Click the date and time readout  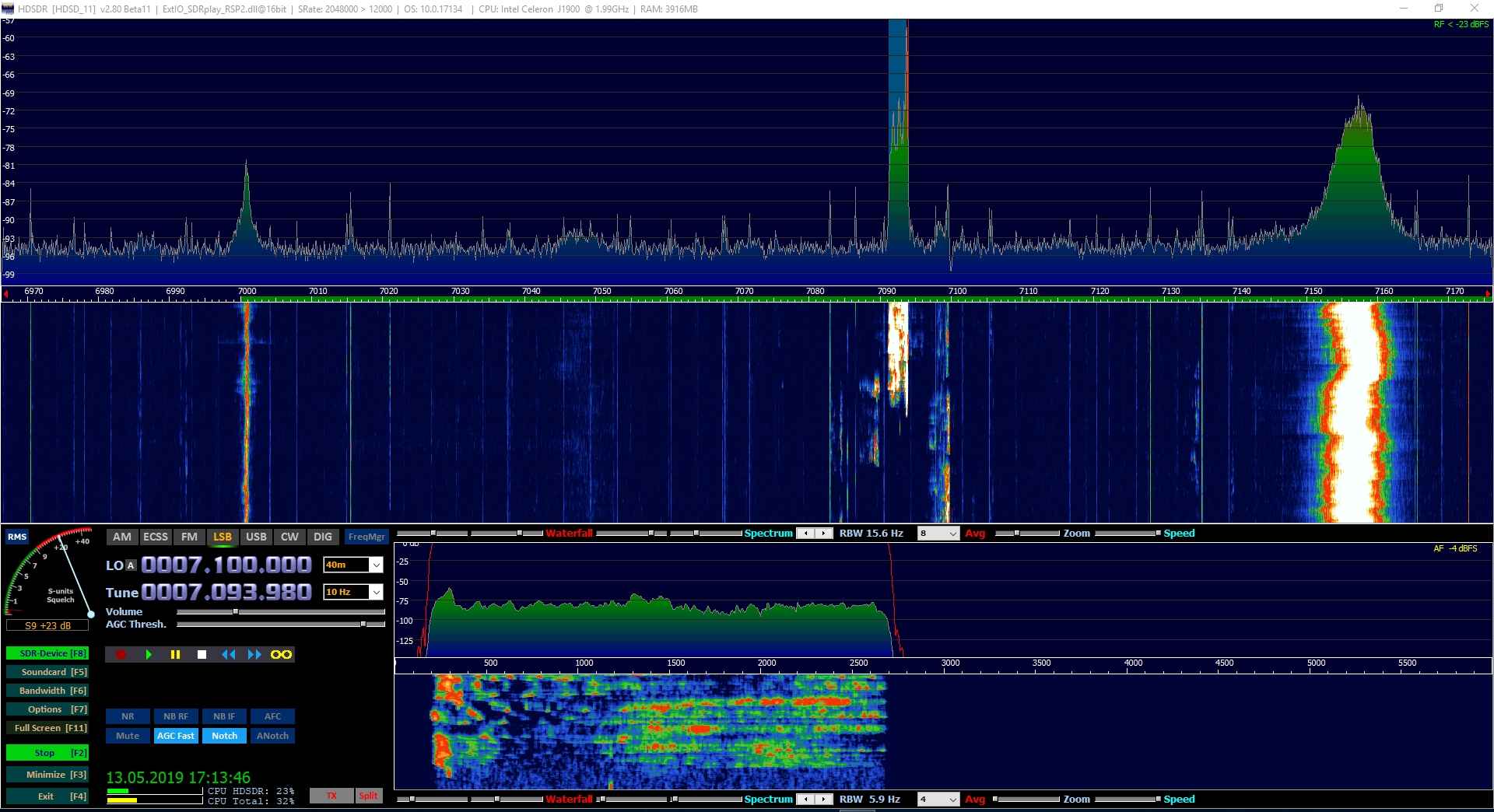178,778
